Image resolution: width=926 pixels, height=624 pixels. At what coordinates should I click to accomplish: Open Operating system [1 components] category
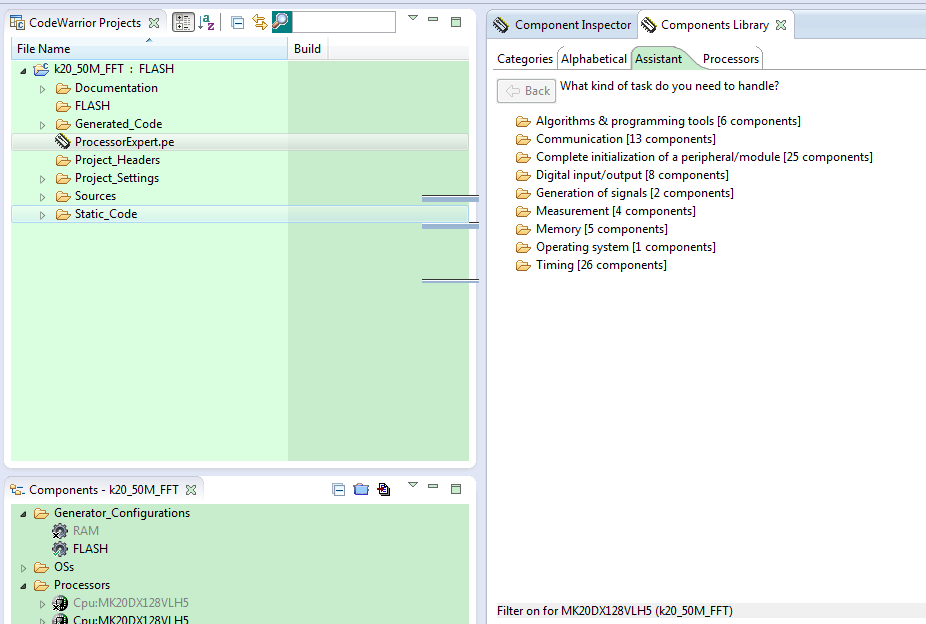coord(625,247)
